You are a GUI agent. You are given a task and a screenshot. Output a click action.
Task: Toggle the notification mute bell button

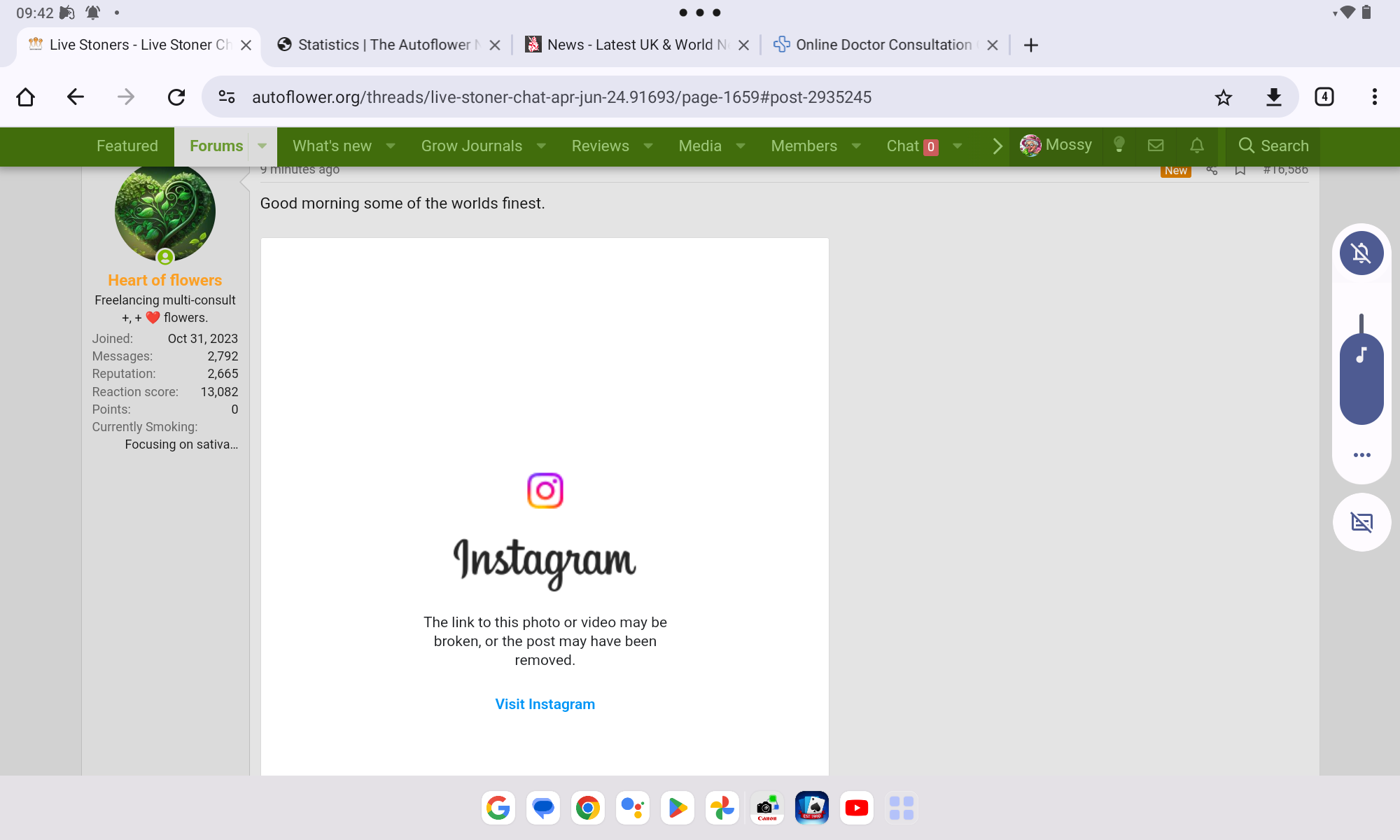1361,253
